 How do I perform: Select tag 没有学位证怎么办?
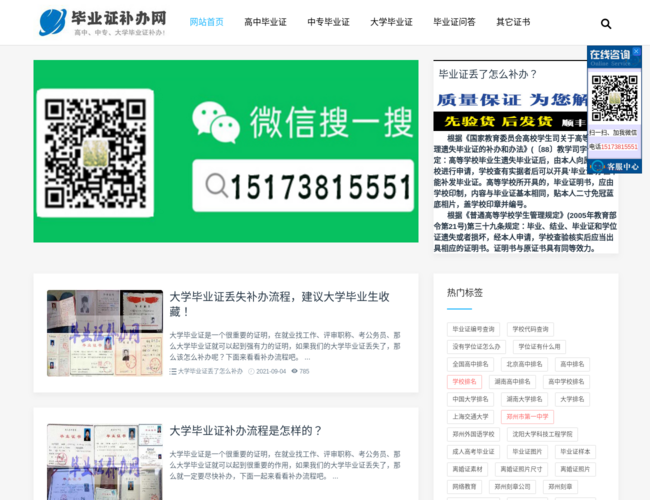(x=476, y=347)
